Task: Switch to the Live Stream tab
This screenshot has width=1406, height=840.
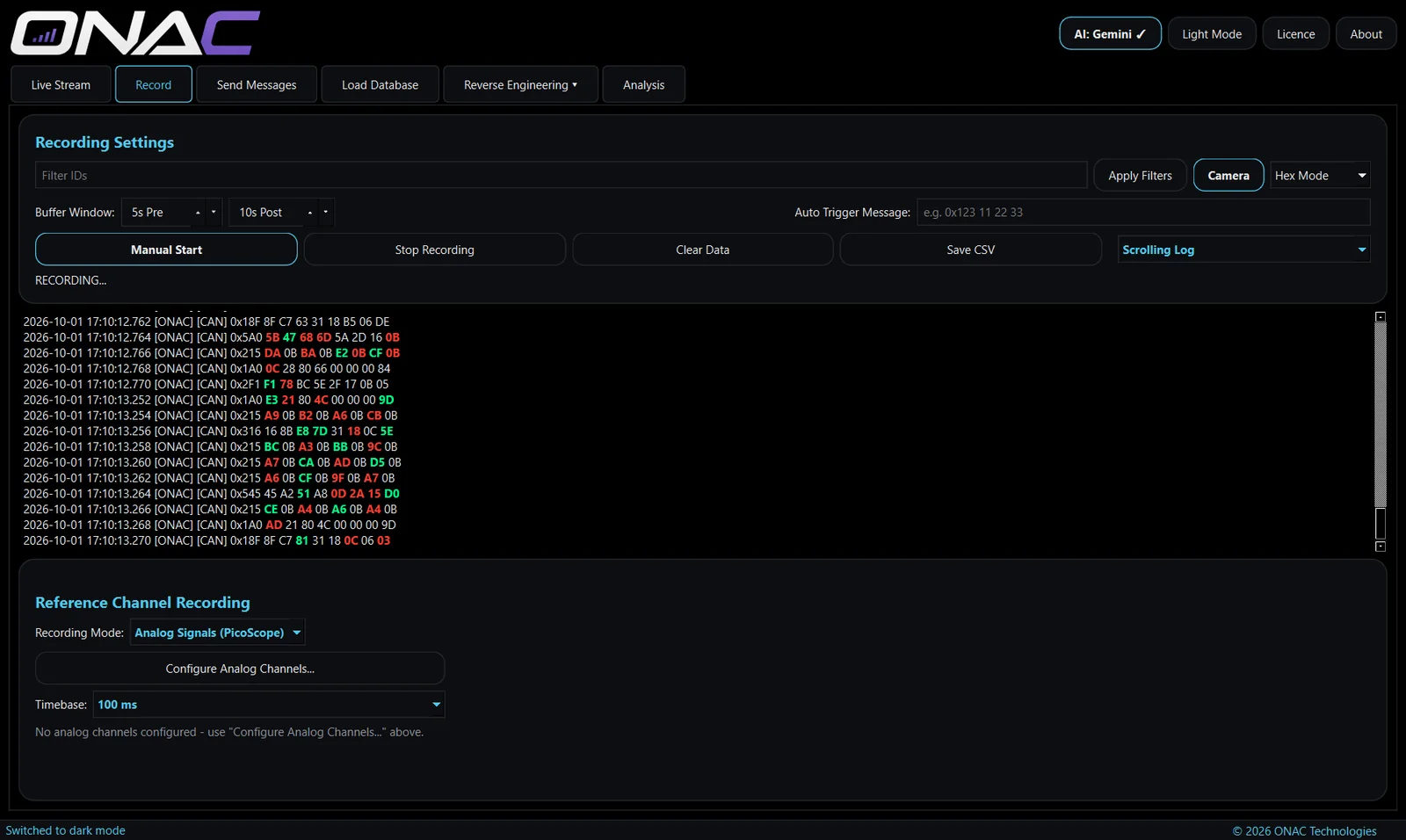Action: pos(61,85)
